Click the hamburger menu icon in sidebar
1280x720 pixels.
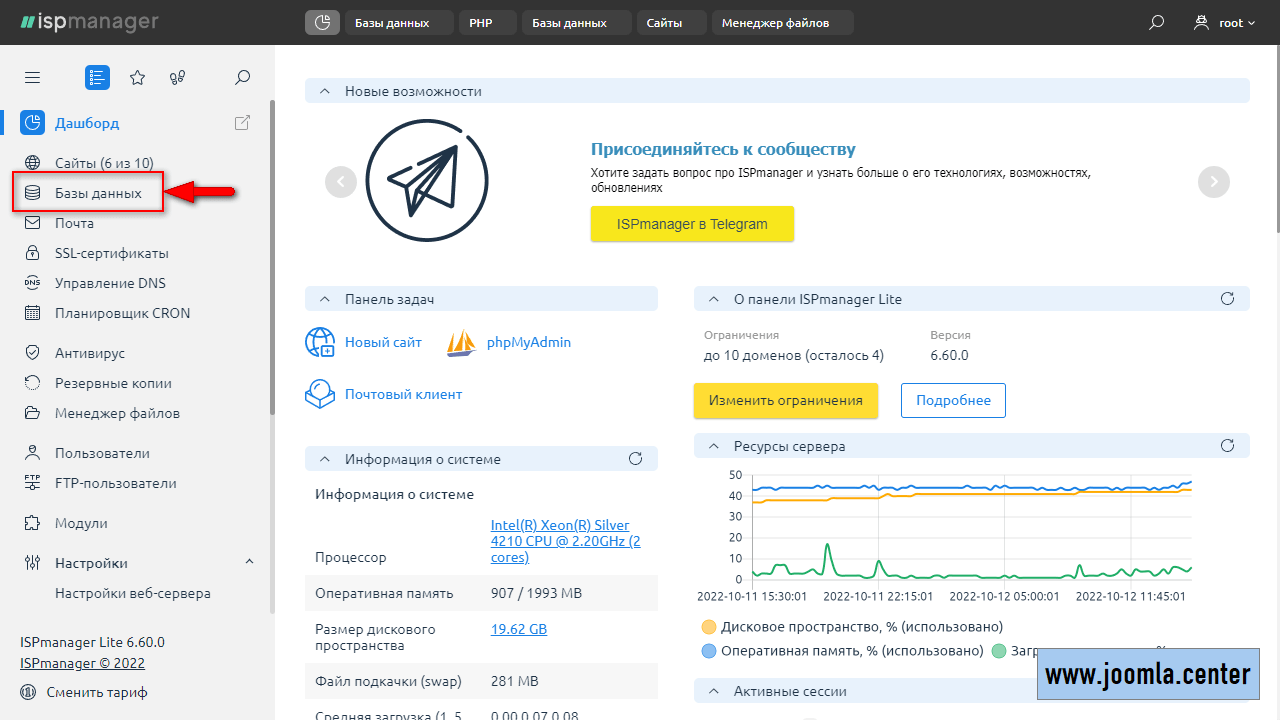(x=33, y=78)
